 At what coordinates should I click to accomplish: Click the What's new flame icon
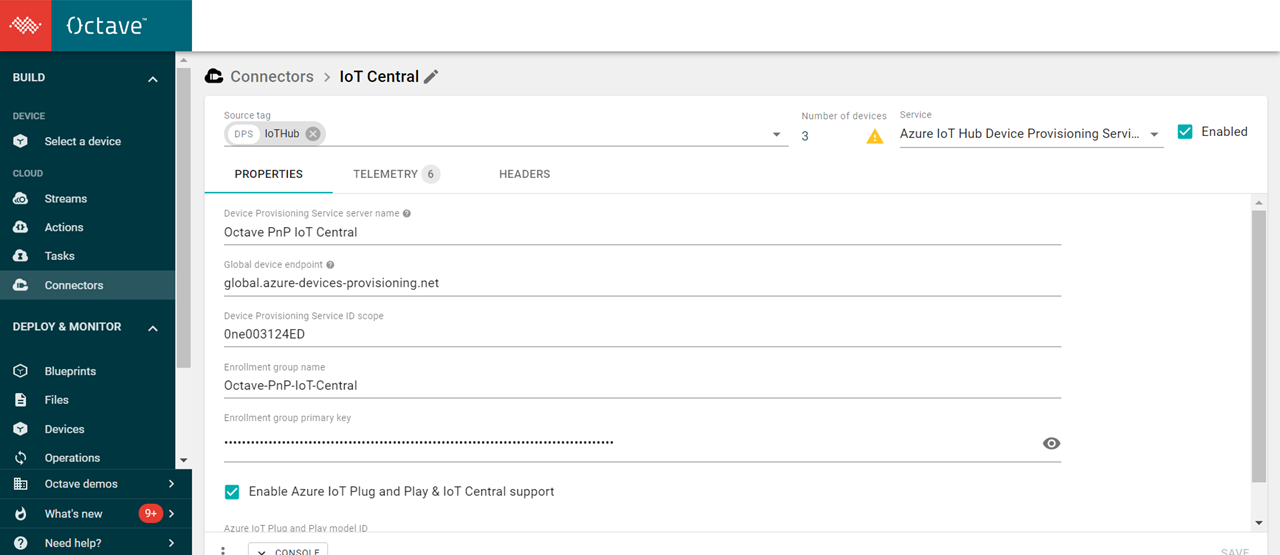click(x=20, y=514)
